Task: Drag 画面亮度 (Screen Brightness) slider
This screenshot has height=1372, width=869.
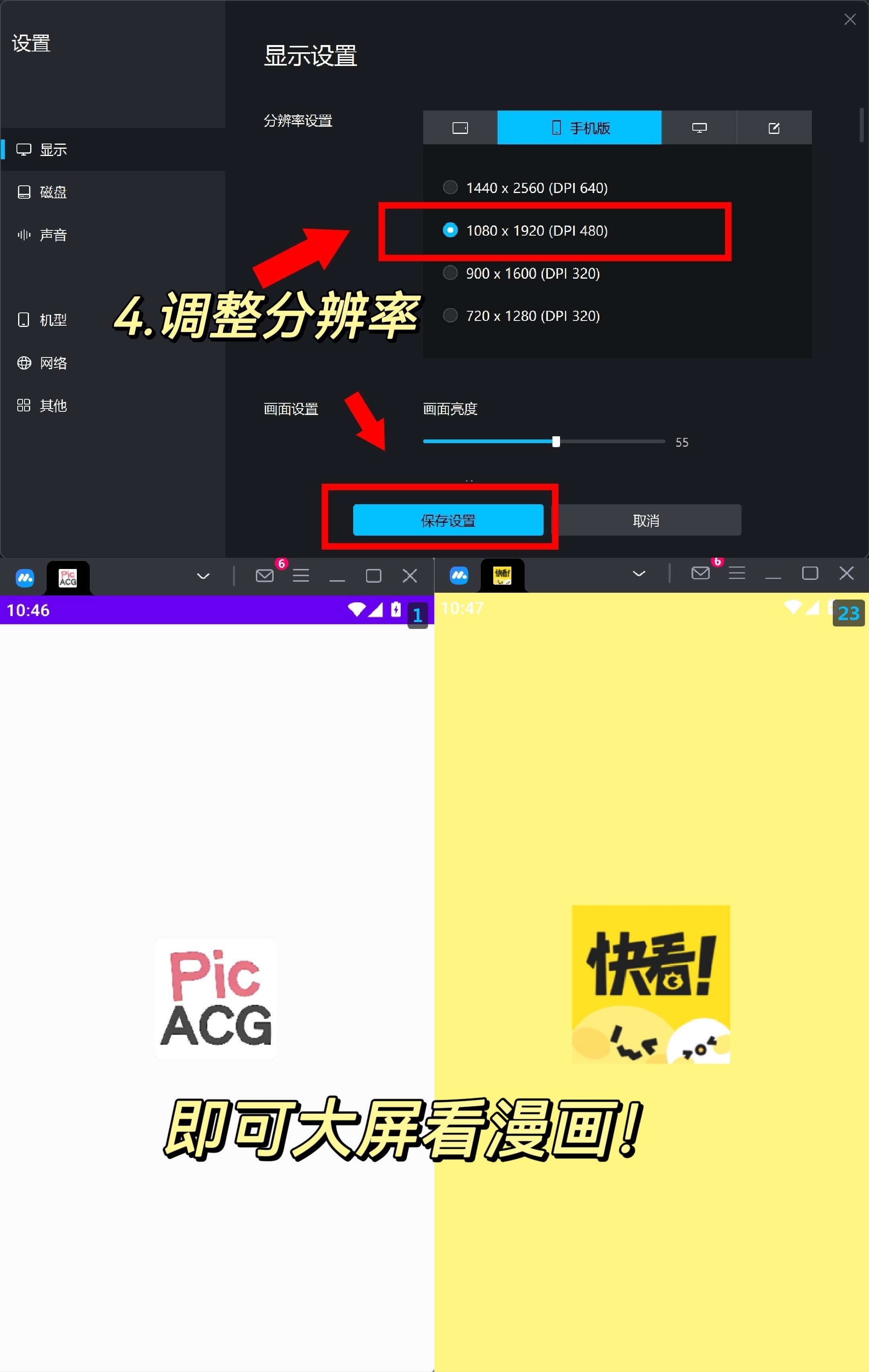Action: point(554,442)
